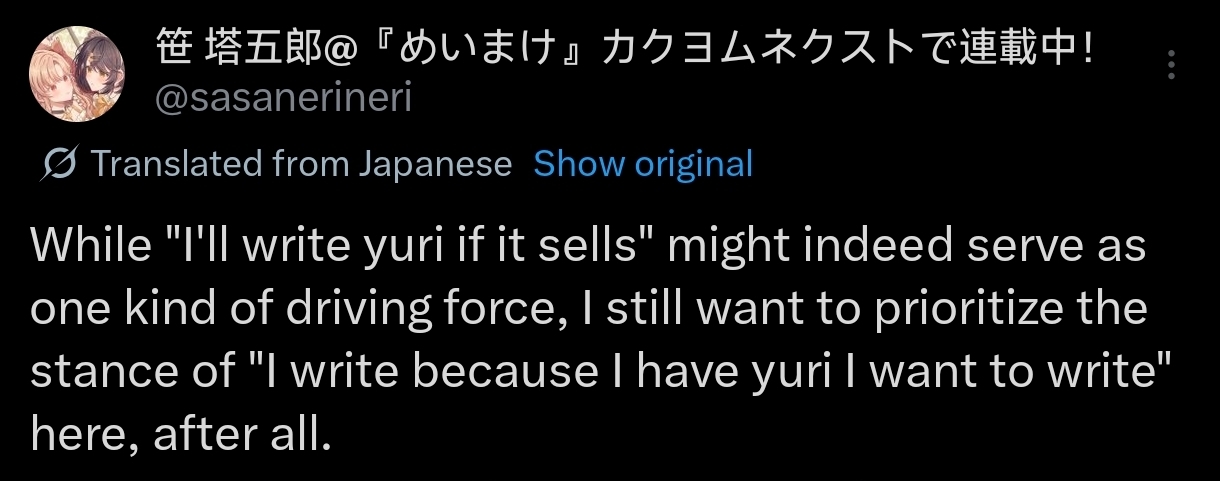Click the closing words "here, after all."
This screenshot has height=481, width=1220.
click(180, 436)
